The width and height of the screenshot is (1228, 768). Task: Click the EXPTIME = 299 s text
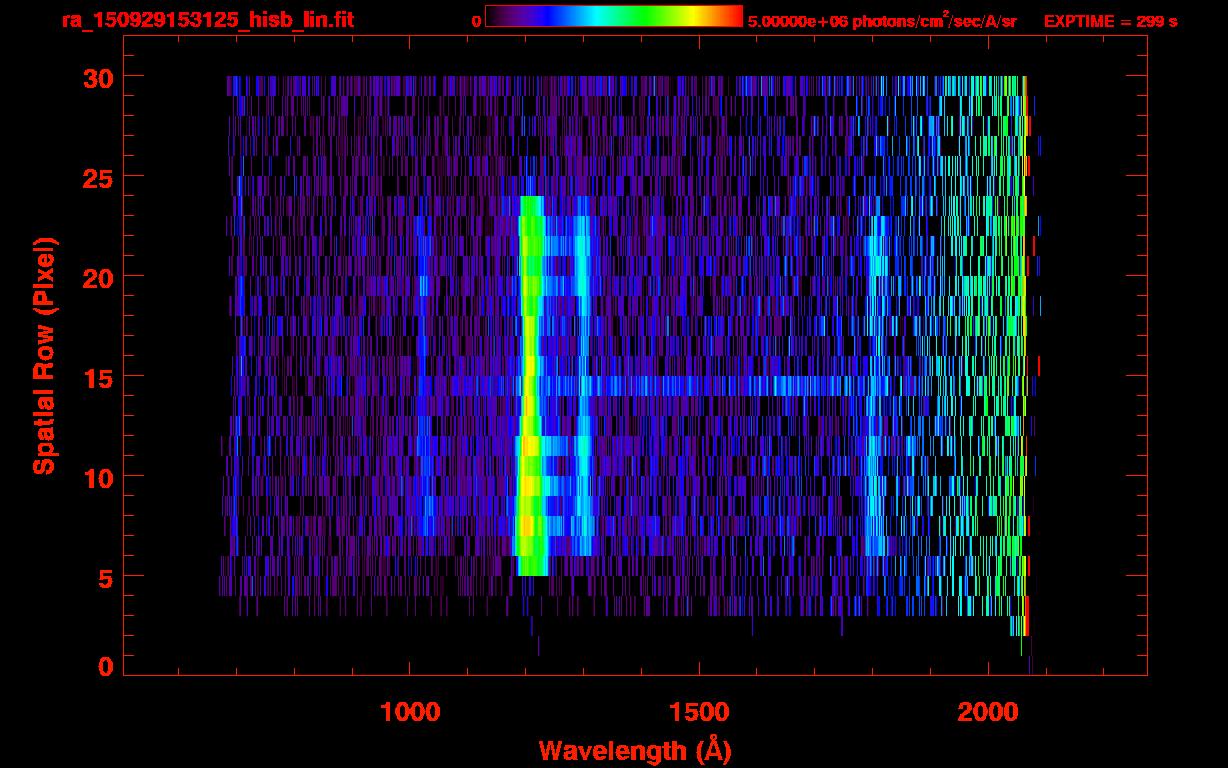click(1110, 21)
